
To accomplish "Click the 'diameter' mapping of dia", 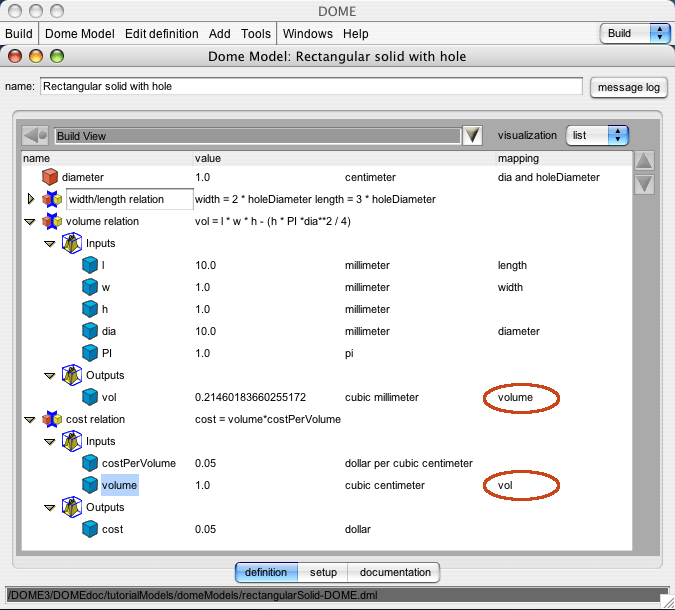I will click(x=518, y=331).
